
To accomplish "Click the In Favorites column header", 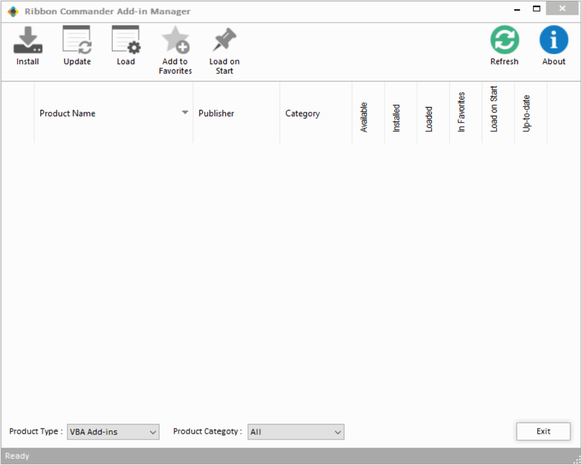I will point(466,113).
